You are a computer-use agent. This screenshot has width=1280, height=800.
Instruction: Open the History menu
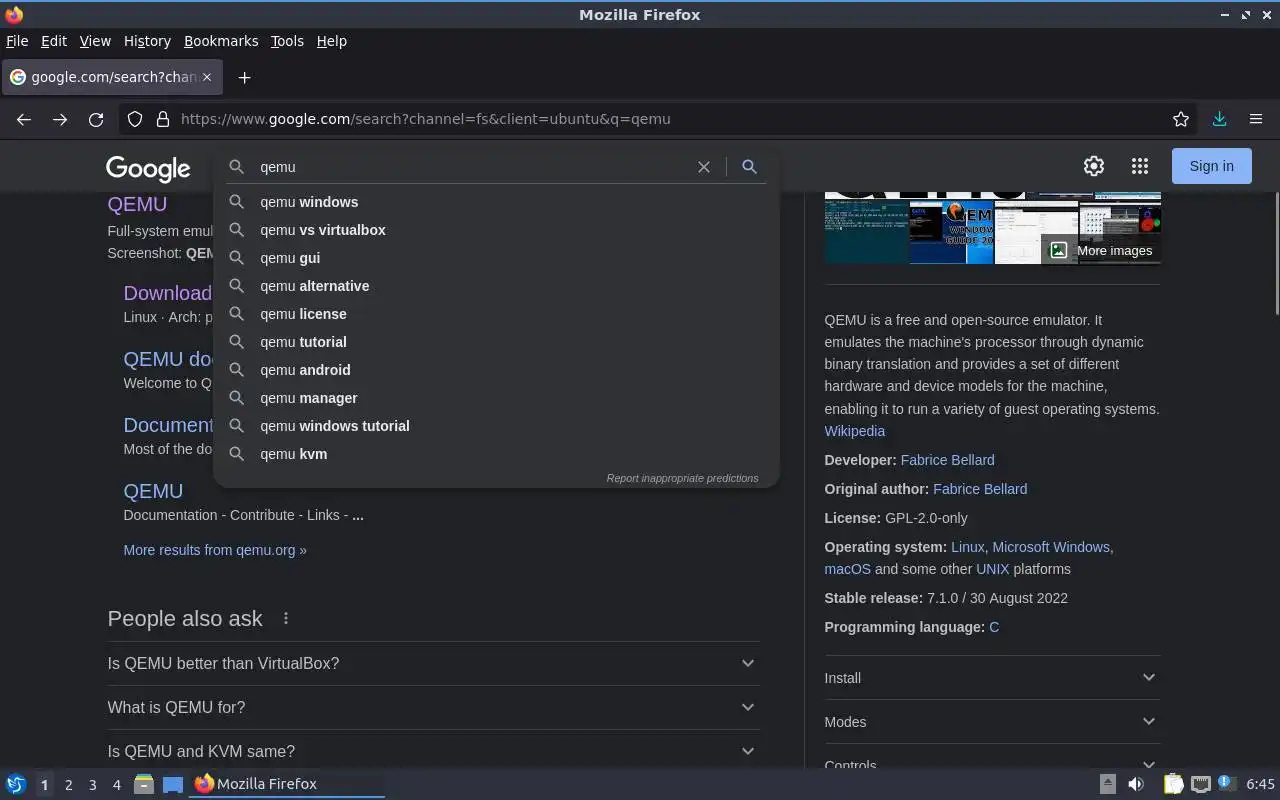[147, 41]
